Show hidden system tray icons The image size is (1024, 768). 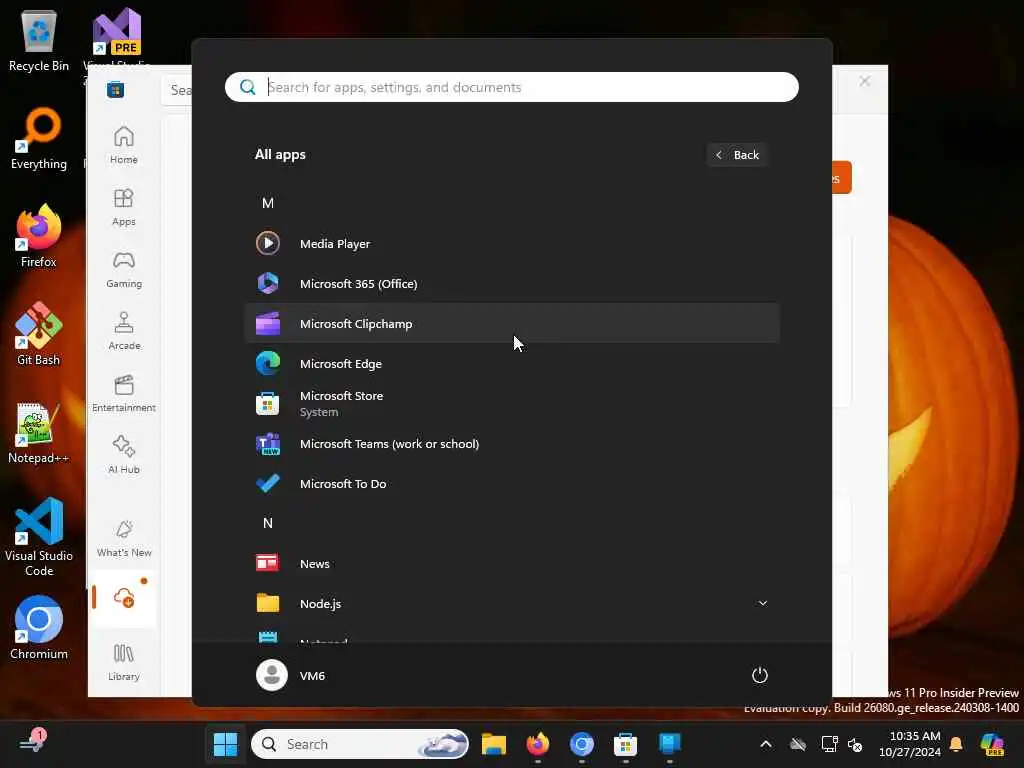point(766,744)
